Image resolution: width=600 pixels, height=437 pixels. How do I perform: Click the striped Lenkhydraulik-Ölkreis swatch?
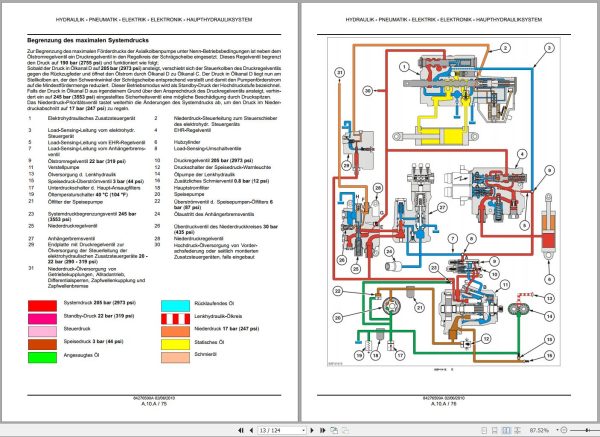pos(175,318)
